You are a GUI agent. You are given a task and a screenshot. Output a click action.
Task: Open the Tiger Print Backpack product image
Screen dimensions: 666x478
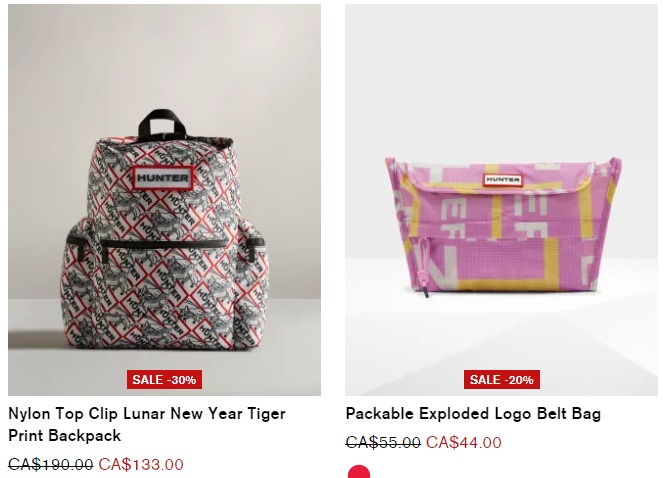(x=164, y=200)
